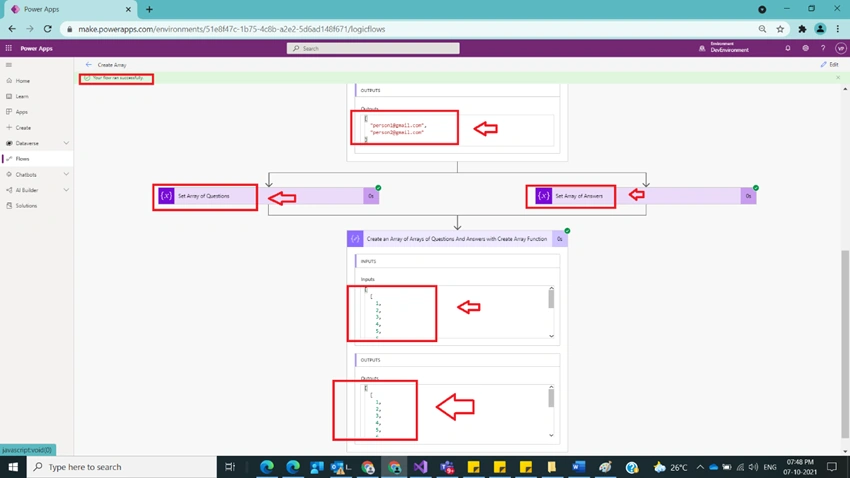
Task: Expand the Dataverse sidebar section
Action: click(x=66, y=143)
